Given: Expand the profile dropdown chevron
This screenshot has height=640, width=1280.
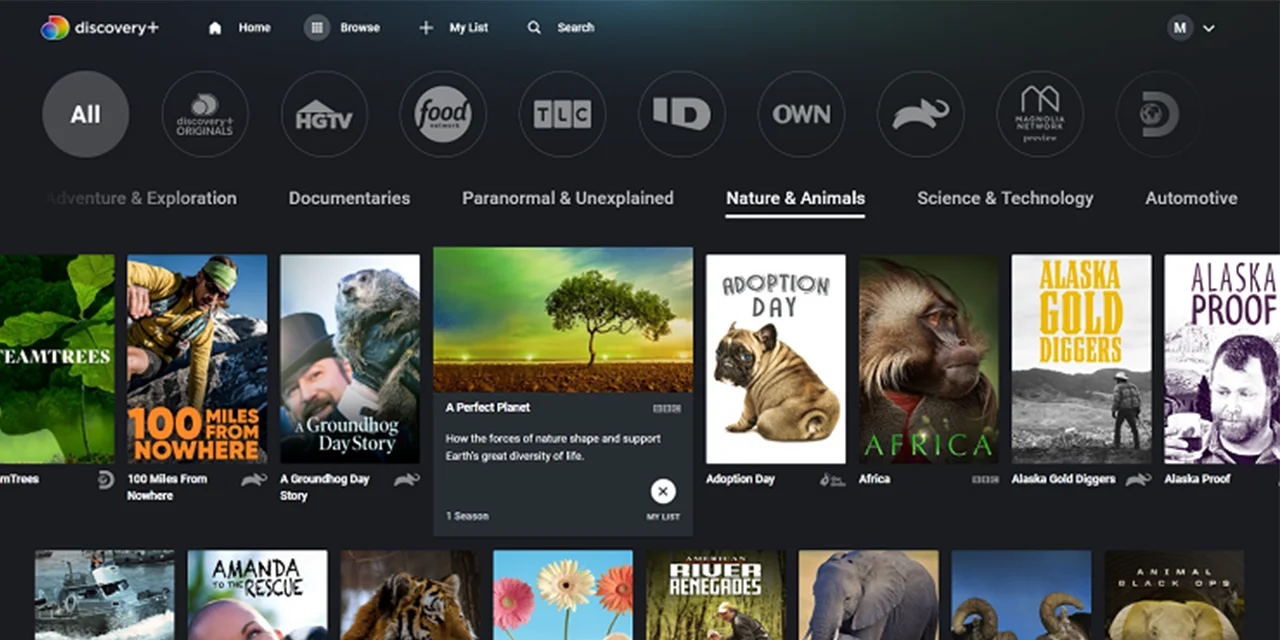Looking at the screenshot, I should coord(1208,28).
